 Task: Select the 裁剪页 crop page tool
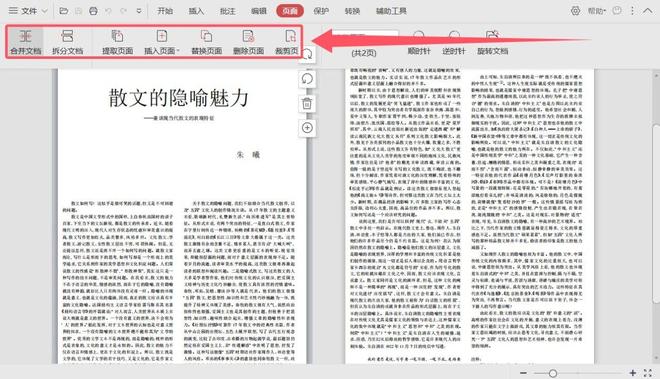(x=287, y=42)
